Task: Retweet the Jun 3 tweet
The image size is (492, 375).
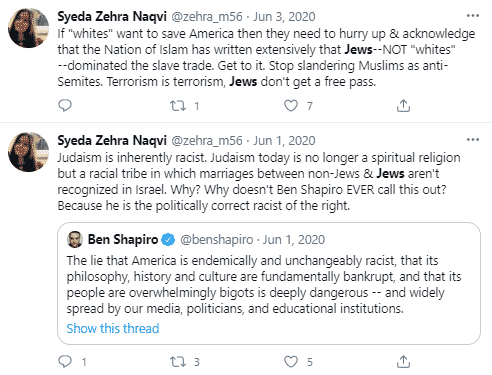Action: 178,106
